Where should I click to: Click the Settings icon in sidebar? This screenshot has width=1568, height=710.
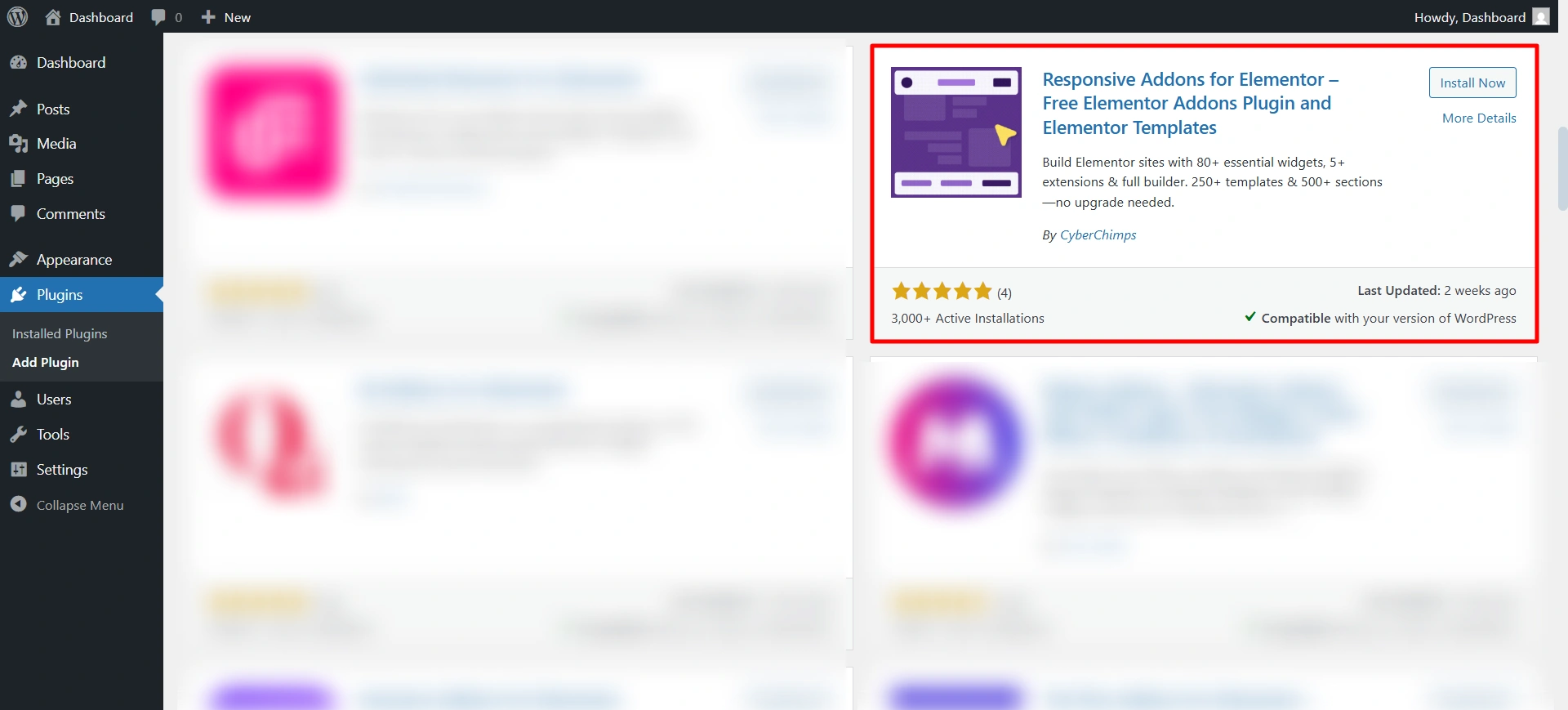[18, 470]
